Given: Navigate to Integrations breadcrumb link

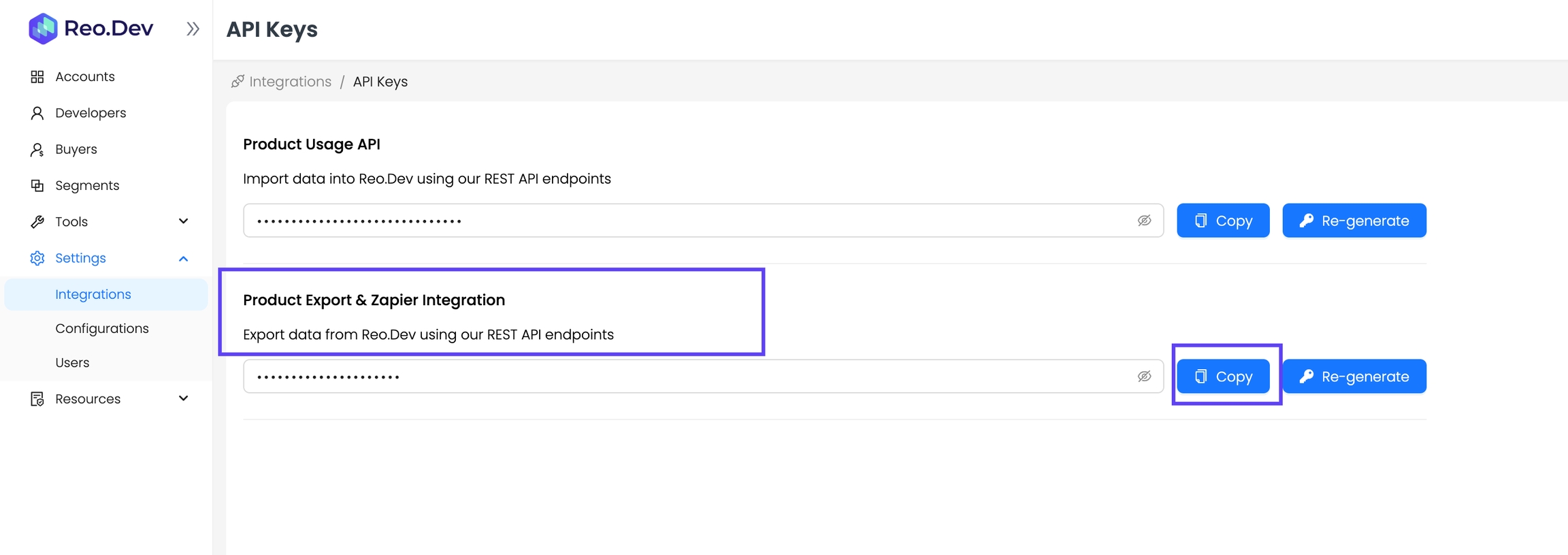Looking at the screenshot, I should click(290, 82).
